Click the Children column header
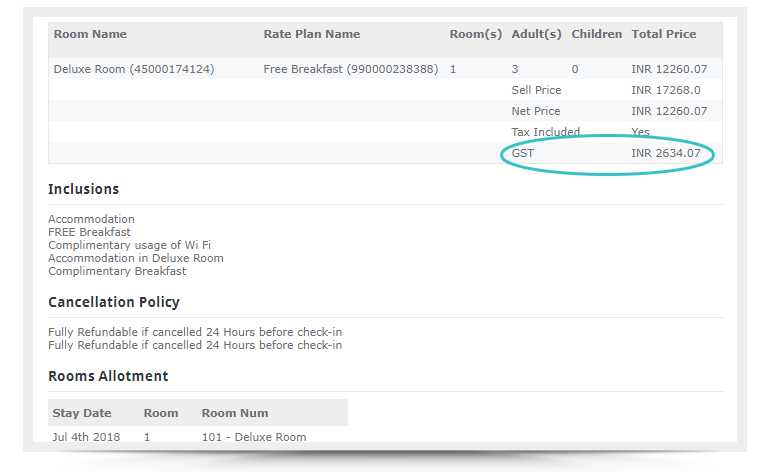The height and width of the screenshot is (472, 770). (596, 34)
